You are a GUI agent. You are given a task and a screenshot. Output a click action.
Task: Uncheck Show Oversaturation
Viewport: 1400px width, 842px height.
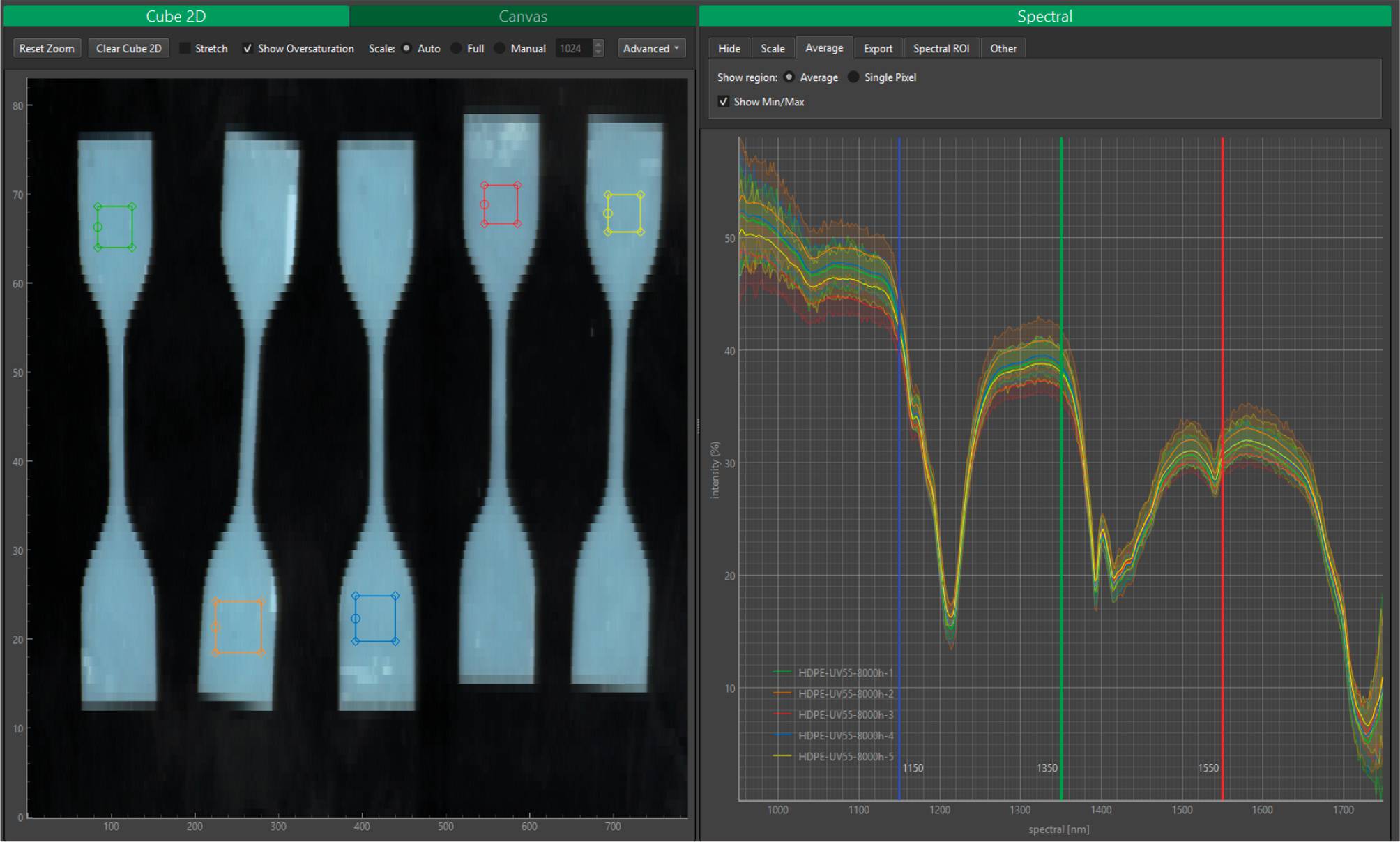[x=248, y=48]
